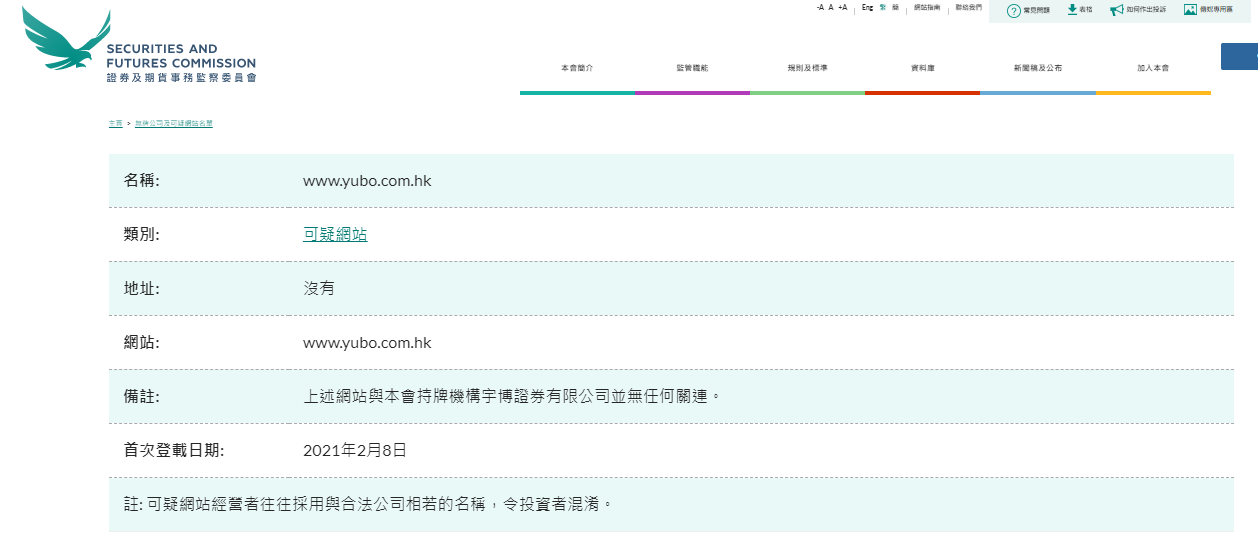Open 資料庫 menu item
The width and height of the screenshot is (1258, 557).
(922, 68)
